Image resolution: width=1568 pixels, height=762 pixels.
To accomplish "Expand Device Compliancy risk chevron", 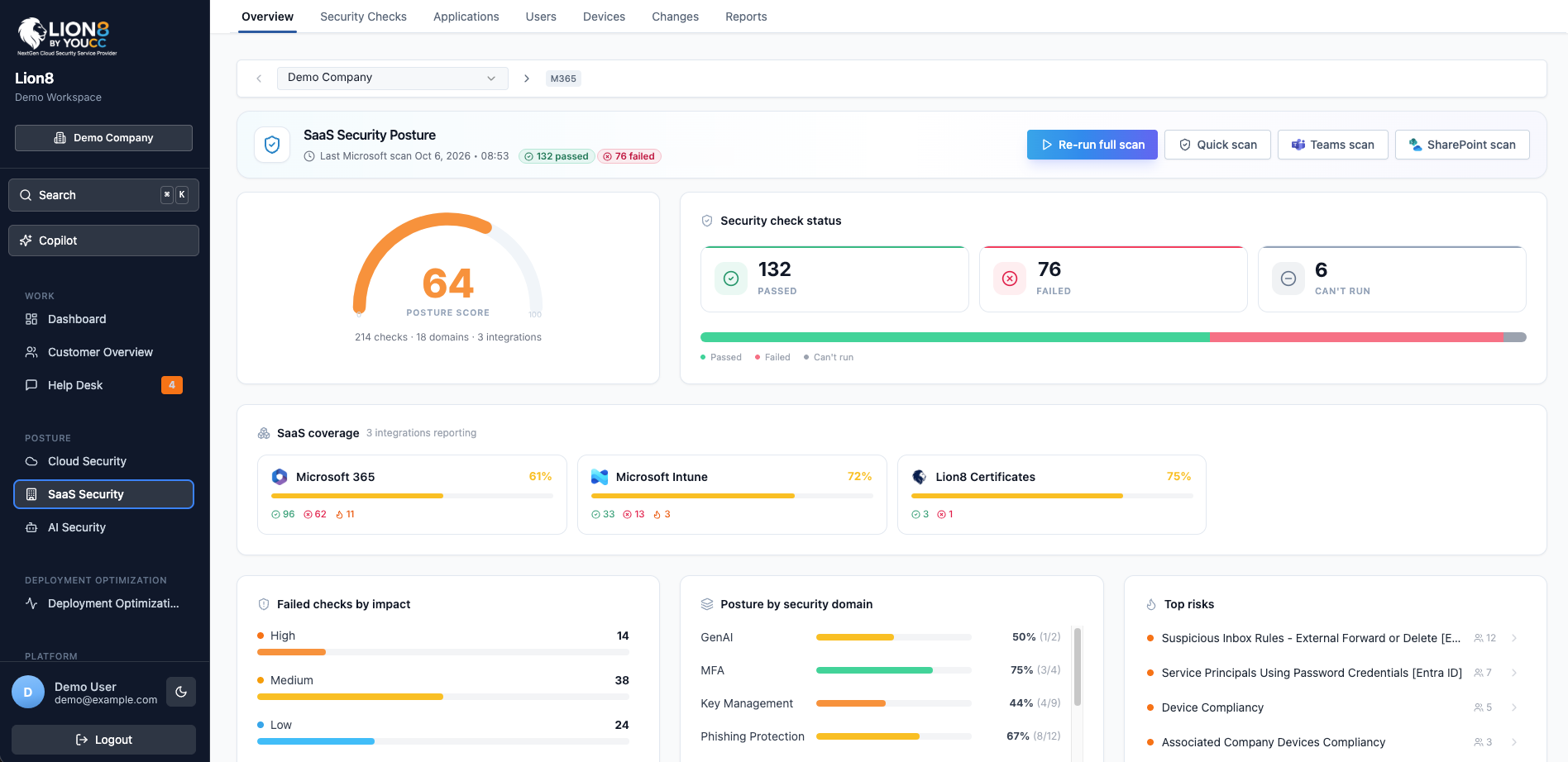I will tap(1514, 707).
